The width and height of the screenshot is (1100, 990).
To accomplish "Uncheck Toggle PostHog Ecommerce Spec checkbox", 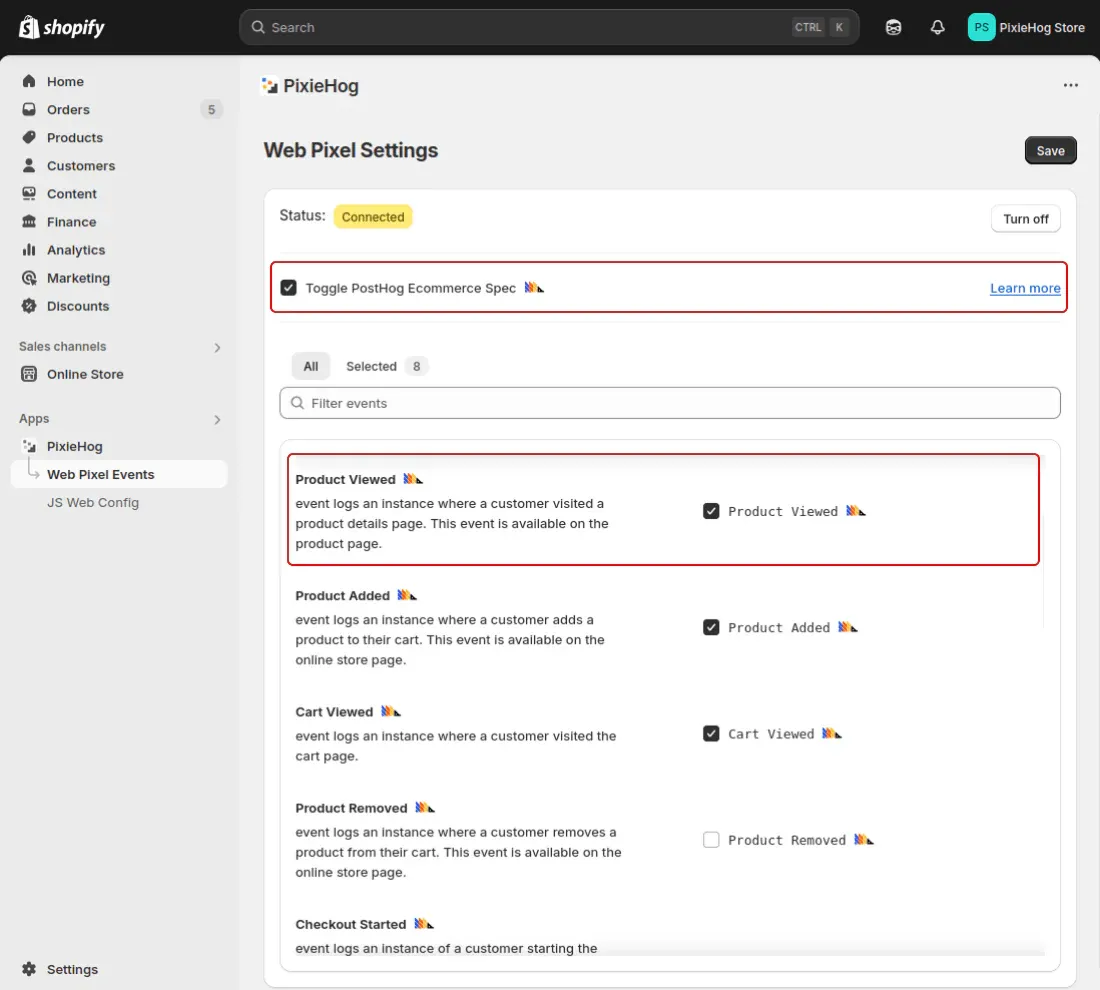I will tap(288, 288).
